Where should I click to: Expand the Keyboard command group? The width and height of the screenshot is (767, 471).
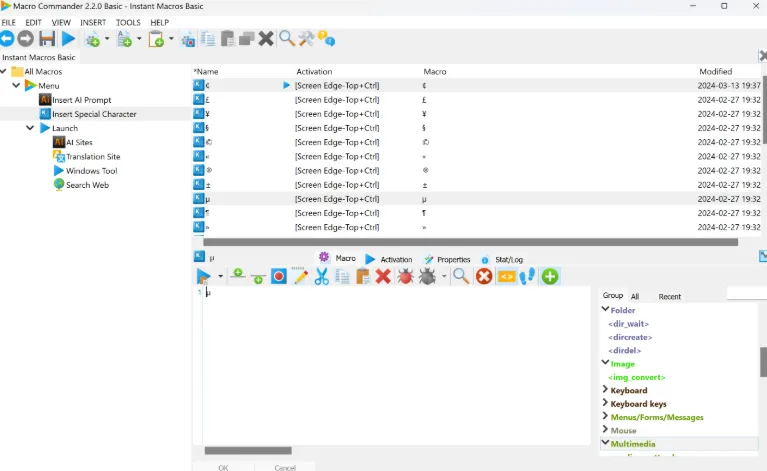point(605,390)
